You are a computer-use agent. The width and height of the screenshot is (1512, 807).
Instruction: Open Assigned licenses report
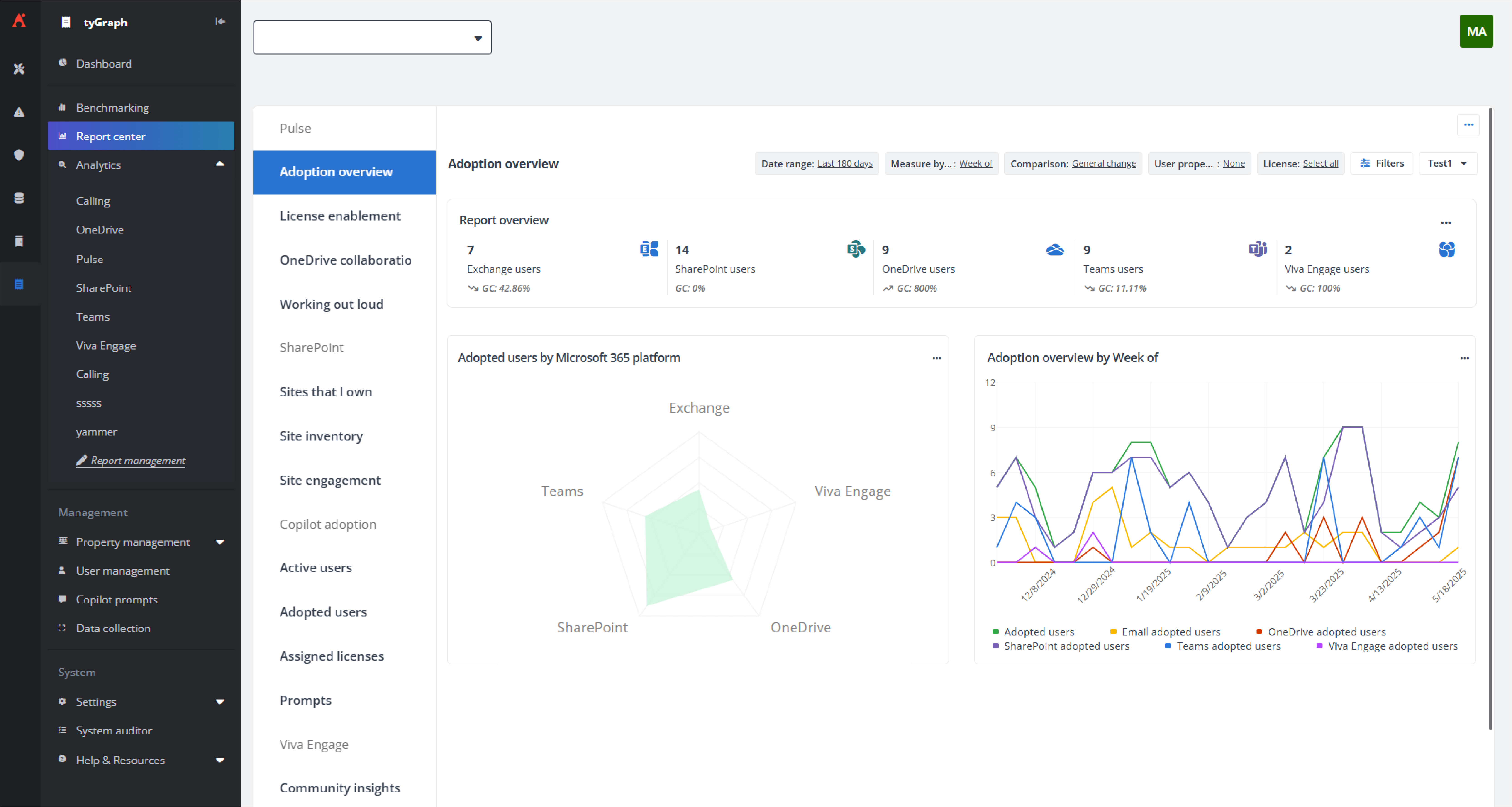tap(332, 656)
